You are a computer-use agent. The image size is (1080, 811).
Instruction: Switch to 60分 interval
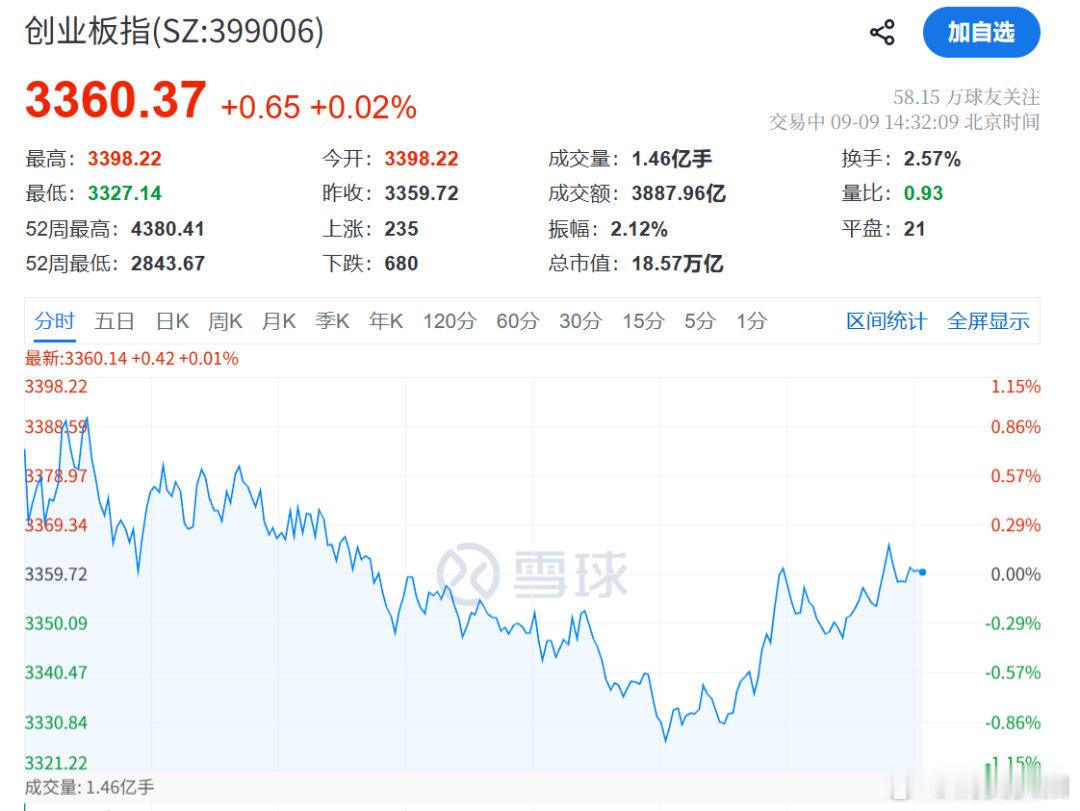[518, 321]
